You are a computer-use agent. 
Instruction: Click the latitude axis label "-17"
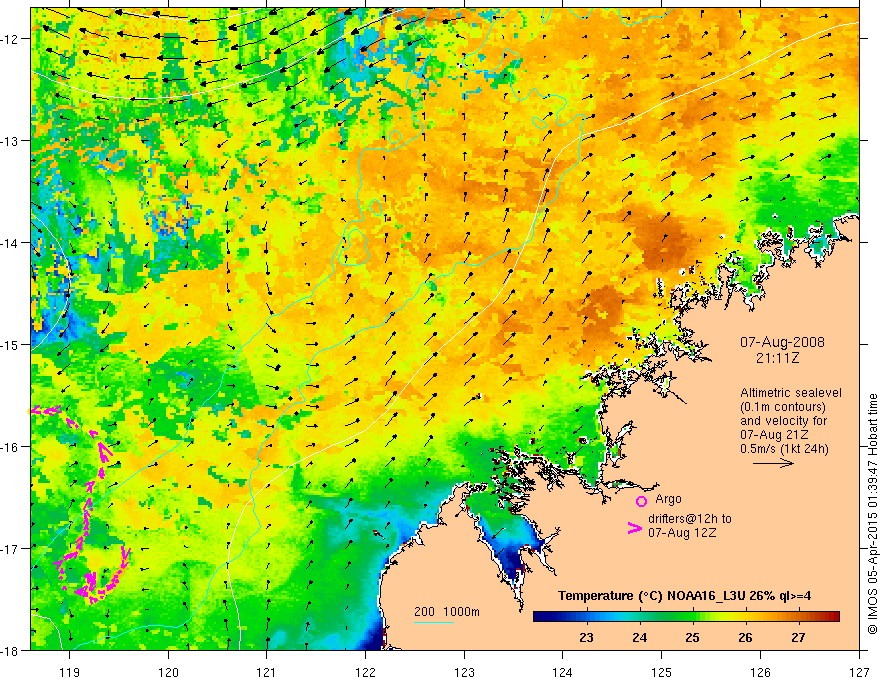click(11, 549)
